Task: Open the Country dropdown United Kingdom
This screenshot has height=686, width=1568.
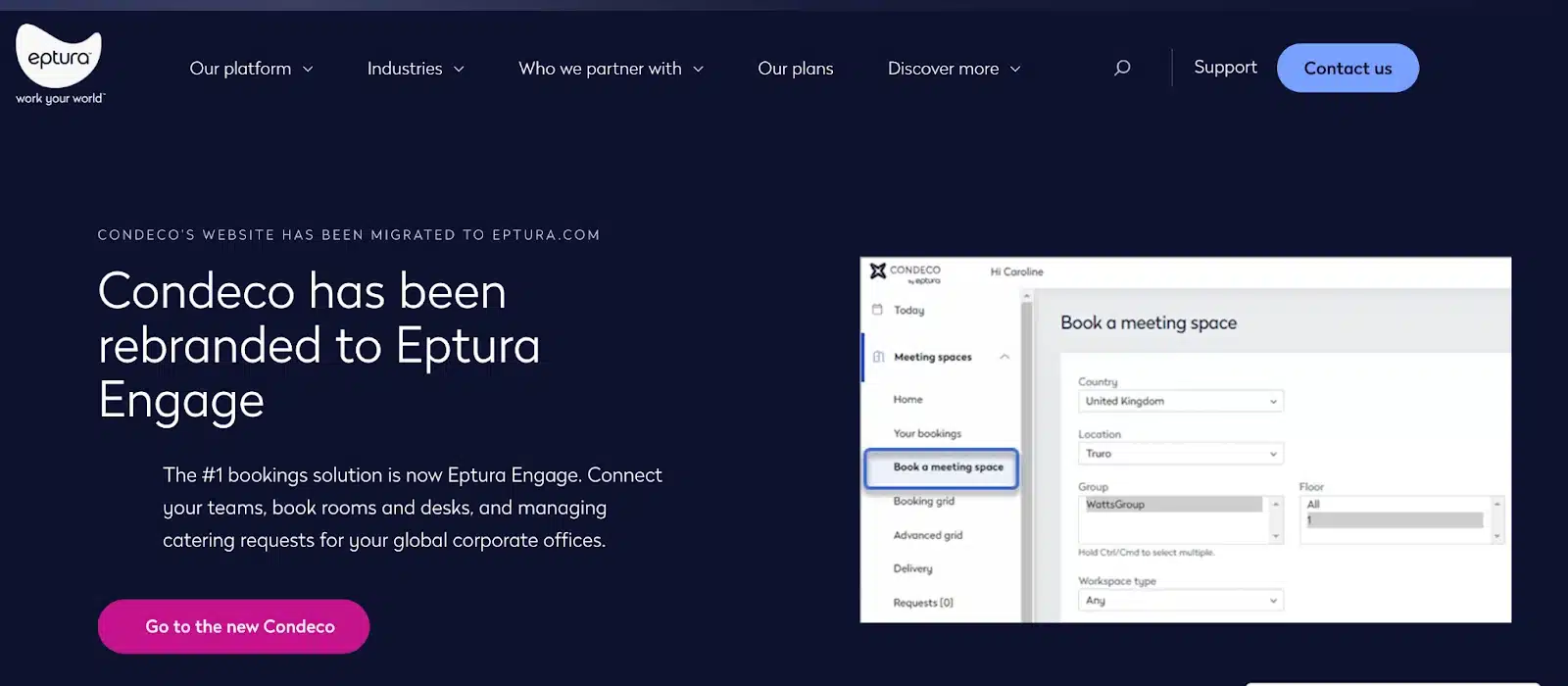Action: (1180, 401)
